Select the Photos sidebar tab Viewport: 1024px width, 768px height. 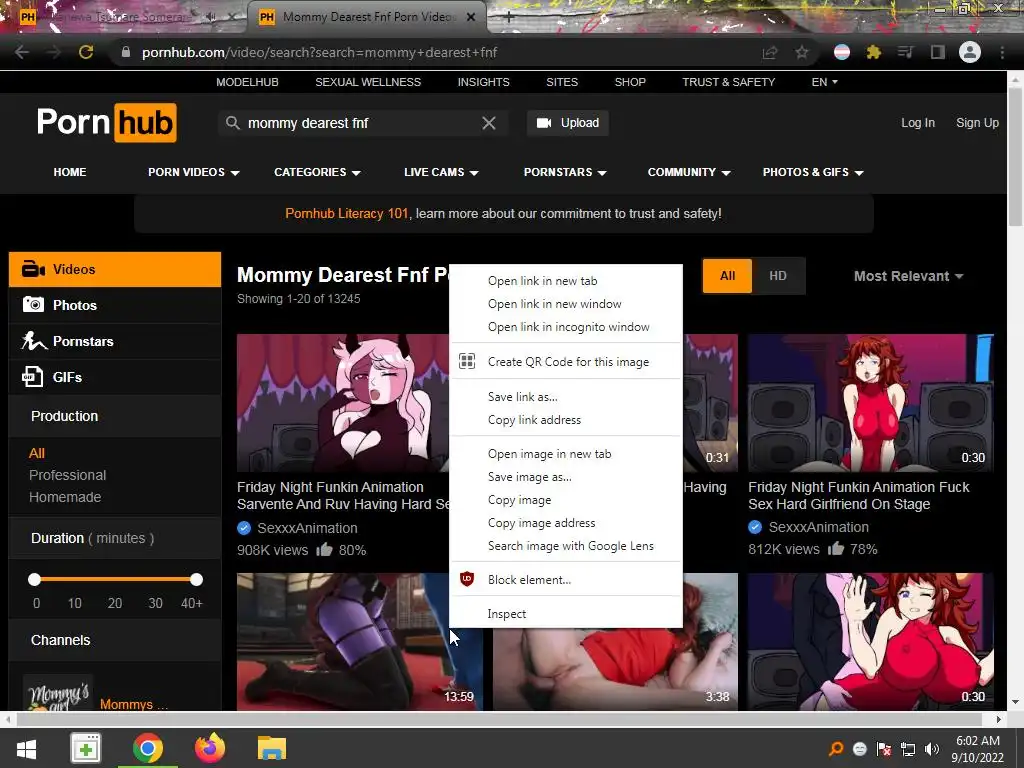pos(115,305)
